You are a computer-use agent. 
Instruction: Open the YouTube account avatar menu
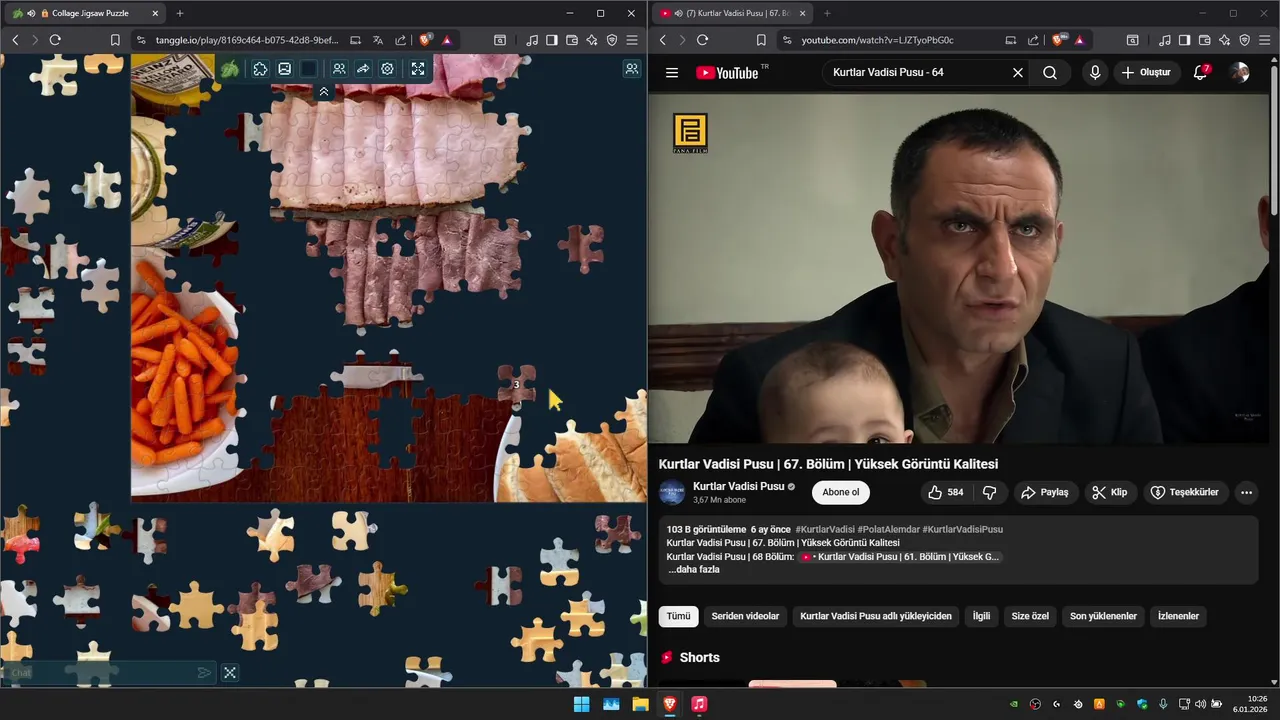pyautogui.click(x=1240, y=73)
